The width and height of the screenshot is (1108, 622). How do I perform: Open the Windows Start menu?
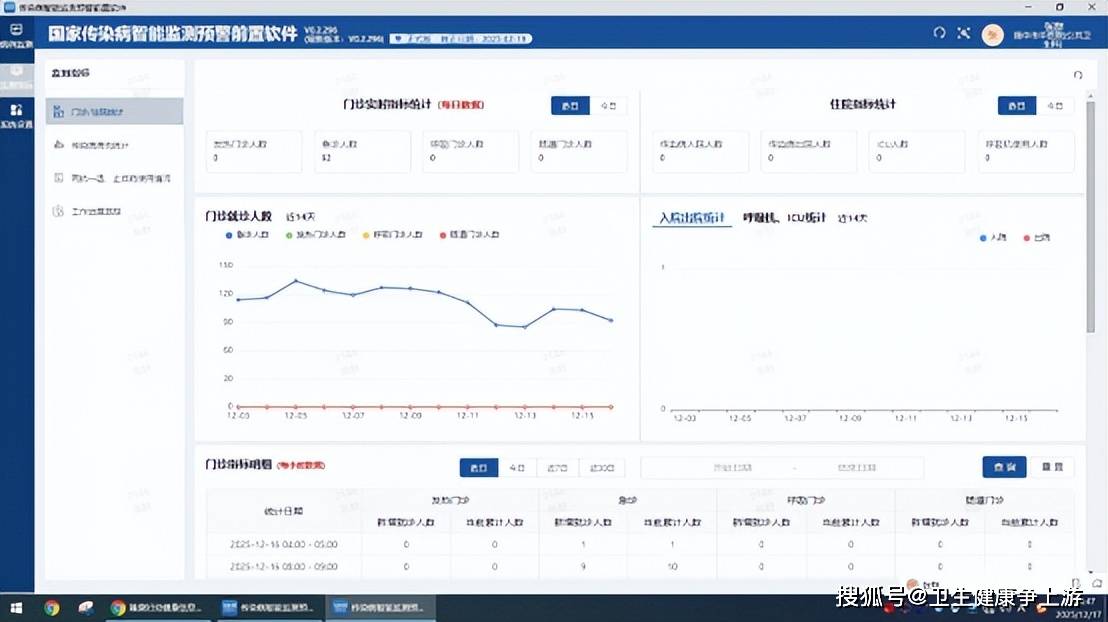(15, 607)
